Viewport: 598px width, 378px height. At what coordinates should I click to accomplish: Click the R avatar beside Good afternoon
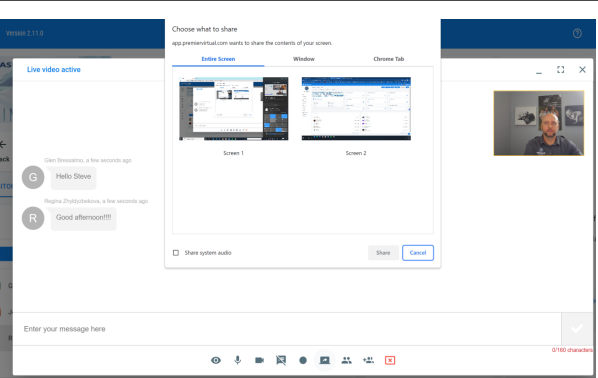click(x=33, y=218)
